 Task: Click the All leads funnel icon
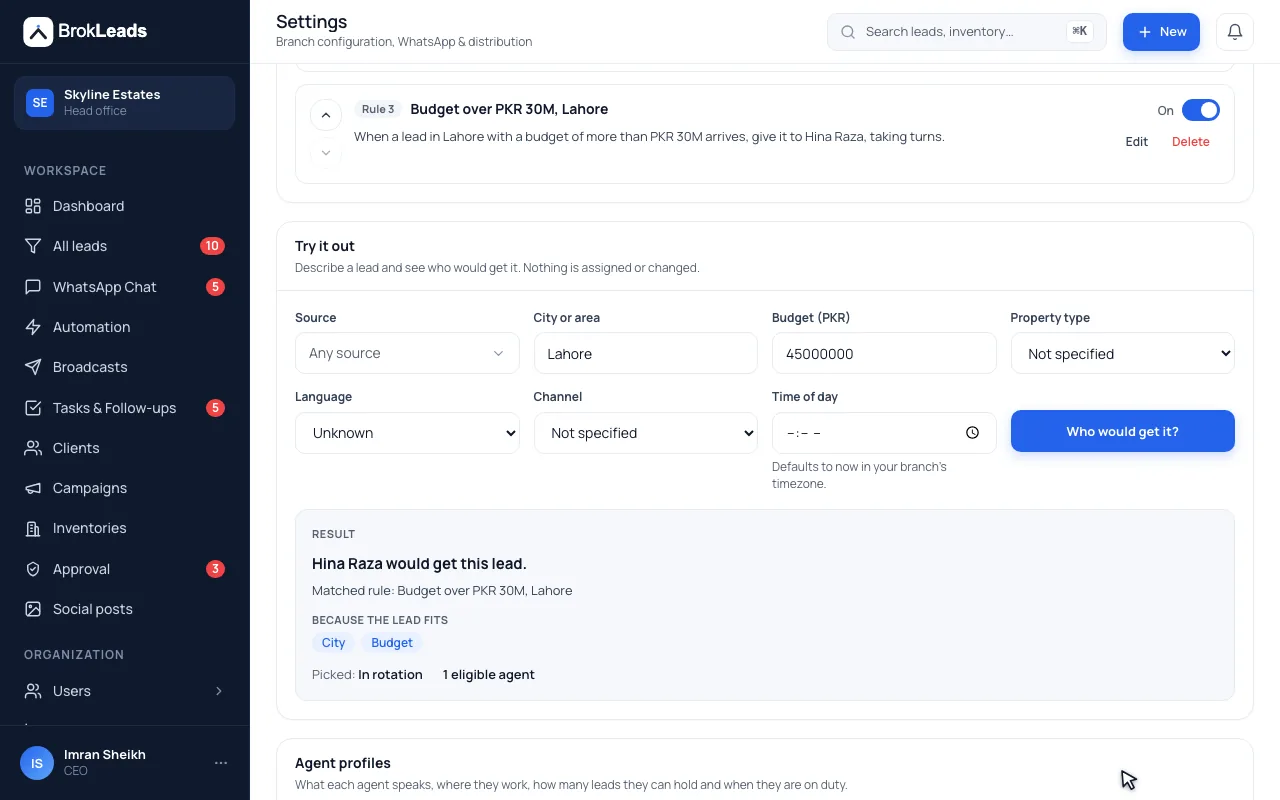(x=33, y=246)
